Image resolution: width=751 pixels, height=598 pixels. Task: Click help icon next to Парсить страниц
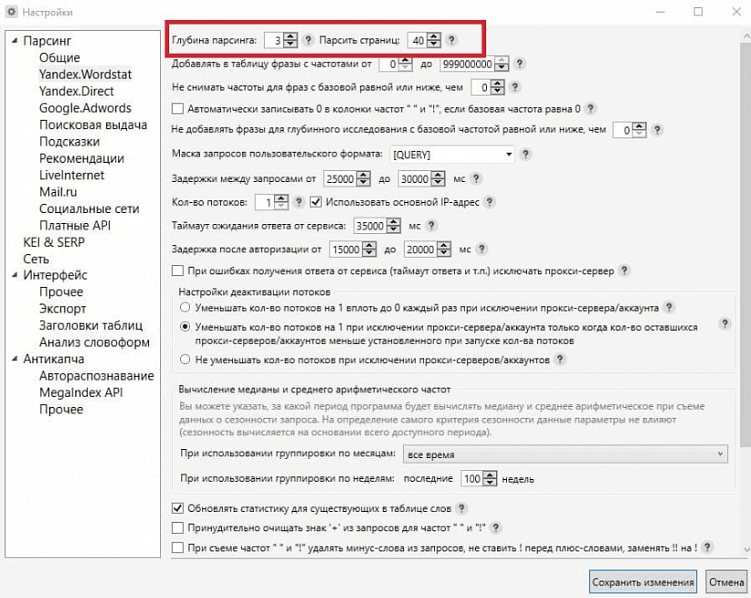click(451, 40)
